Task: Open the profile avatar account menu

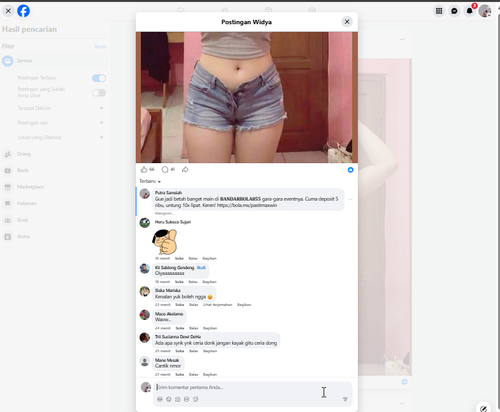Action: (485, 11)
